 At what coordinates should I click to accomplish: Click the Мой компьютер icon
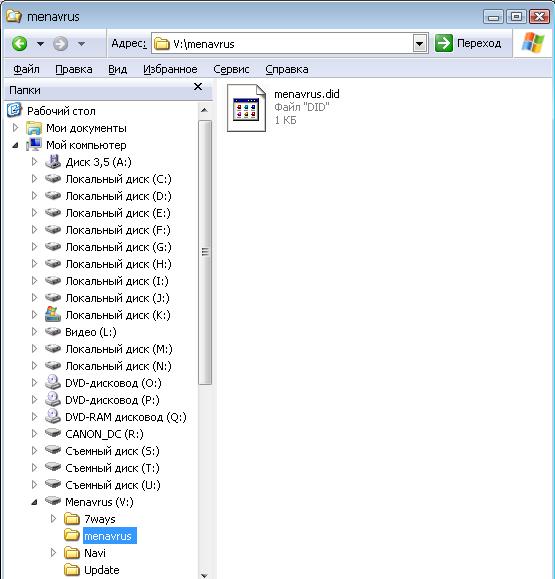[34, 145]
